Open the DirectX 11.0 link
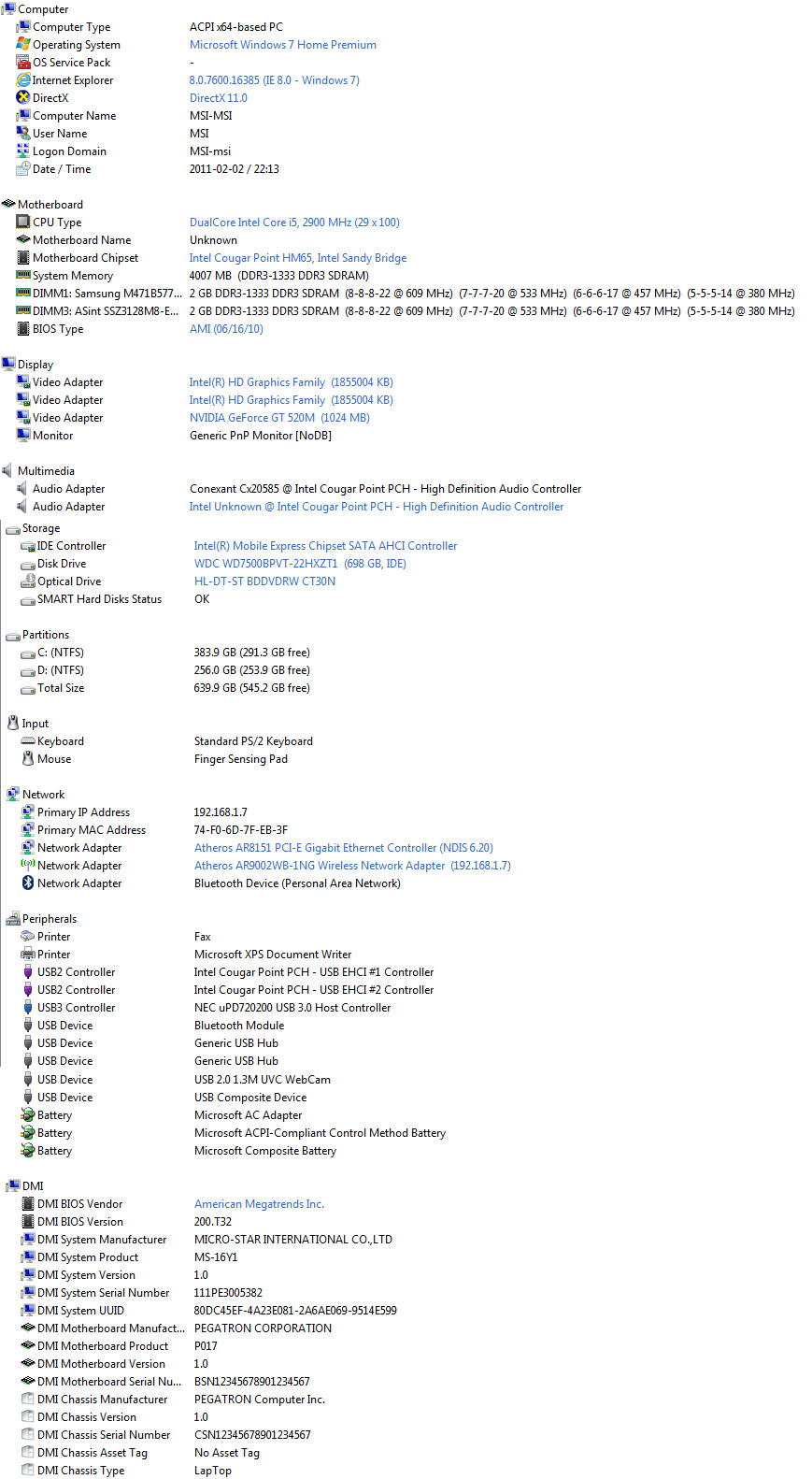812x1479 pixels. (219, 98)
